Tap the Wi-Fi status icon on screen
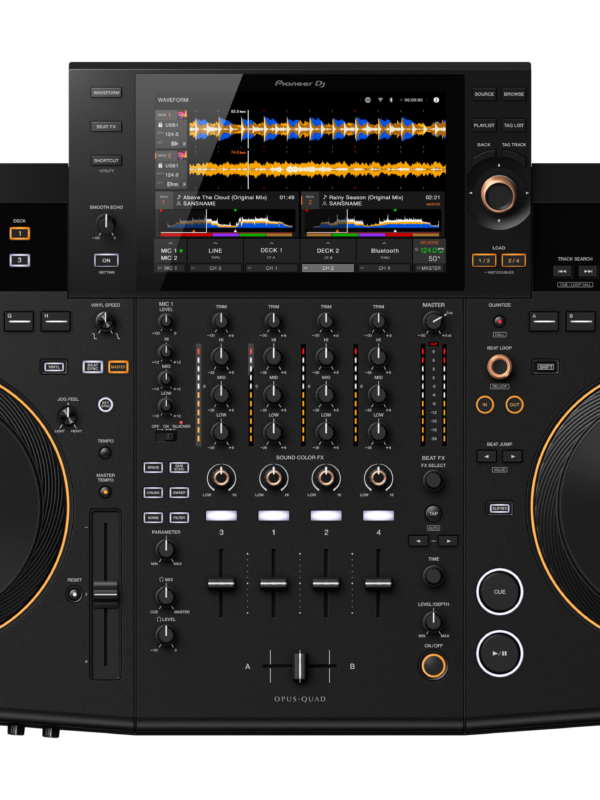Image resolution: width=600 pixels, height=800 pixels. pos(380,100)
